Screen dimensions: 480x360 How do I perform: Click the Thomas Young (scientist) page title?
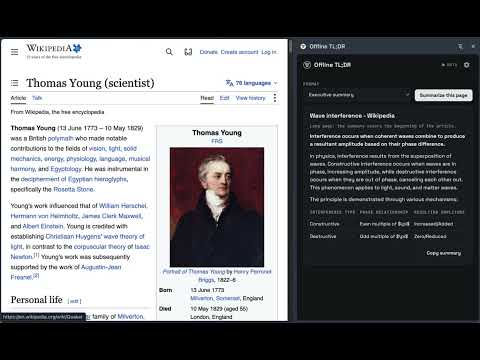tap(90, 83)
